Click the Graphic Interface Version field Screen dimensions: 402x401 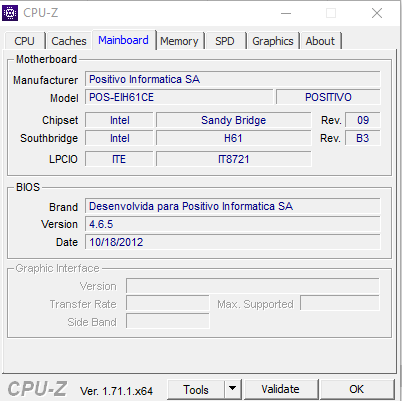(x=252, y=286)
